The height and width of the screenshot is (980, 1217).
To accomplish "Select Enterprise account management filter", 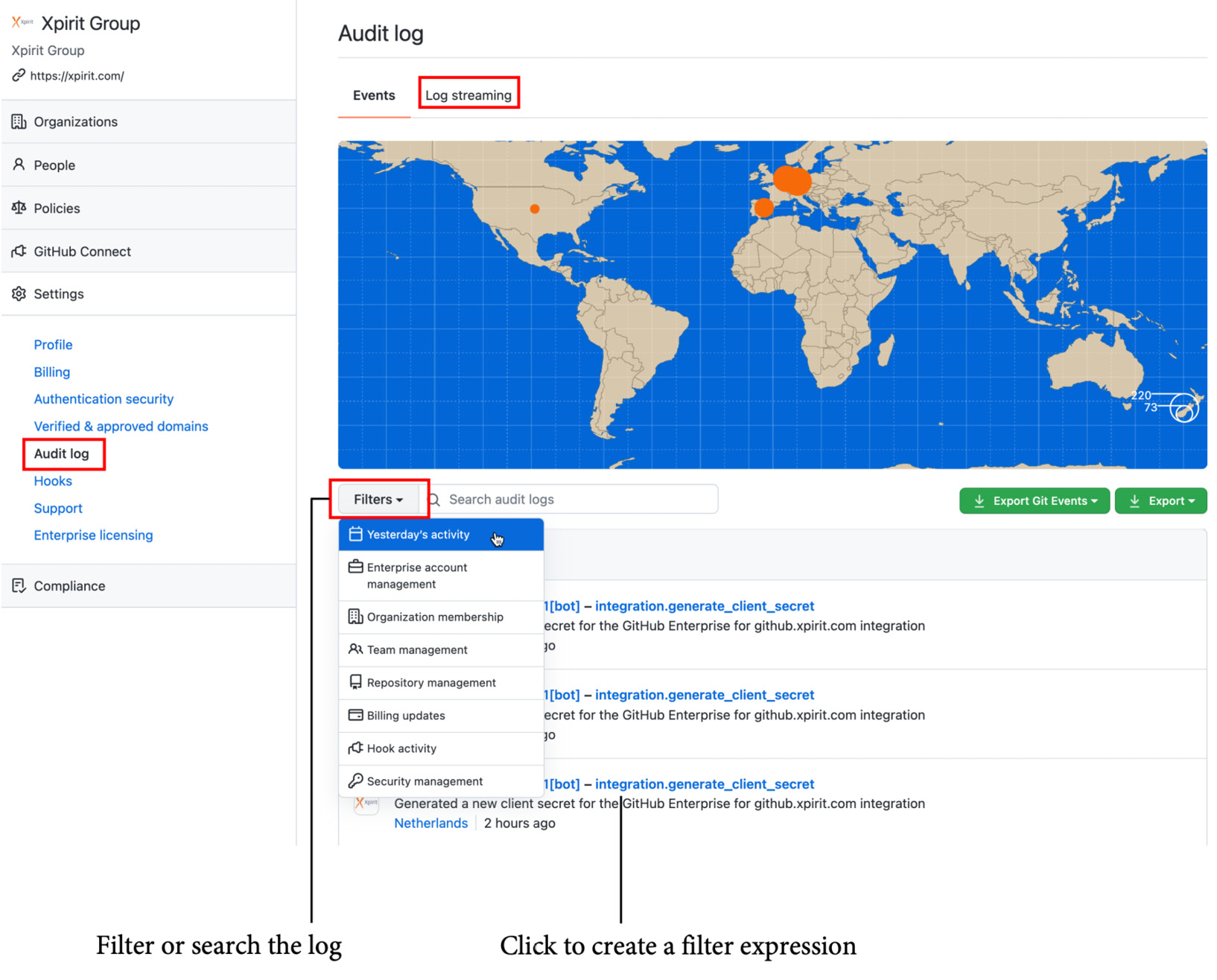I will click(x=441, y=576).
